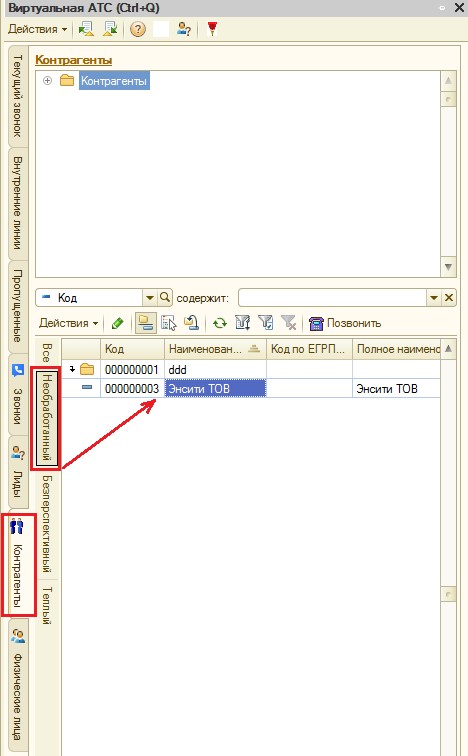Click the Контрагенты heading link
The height and width of the screenshot is (756, 468).
pos(74,60)
